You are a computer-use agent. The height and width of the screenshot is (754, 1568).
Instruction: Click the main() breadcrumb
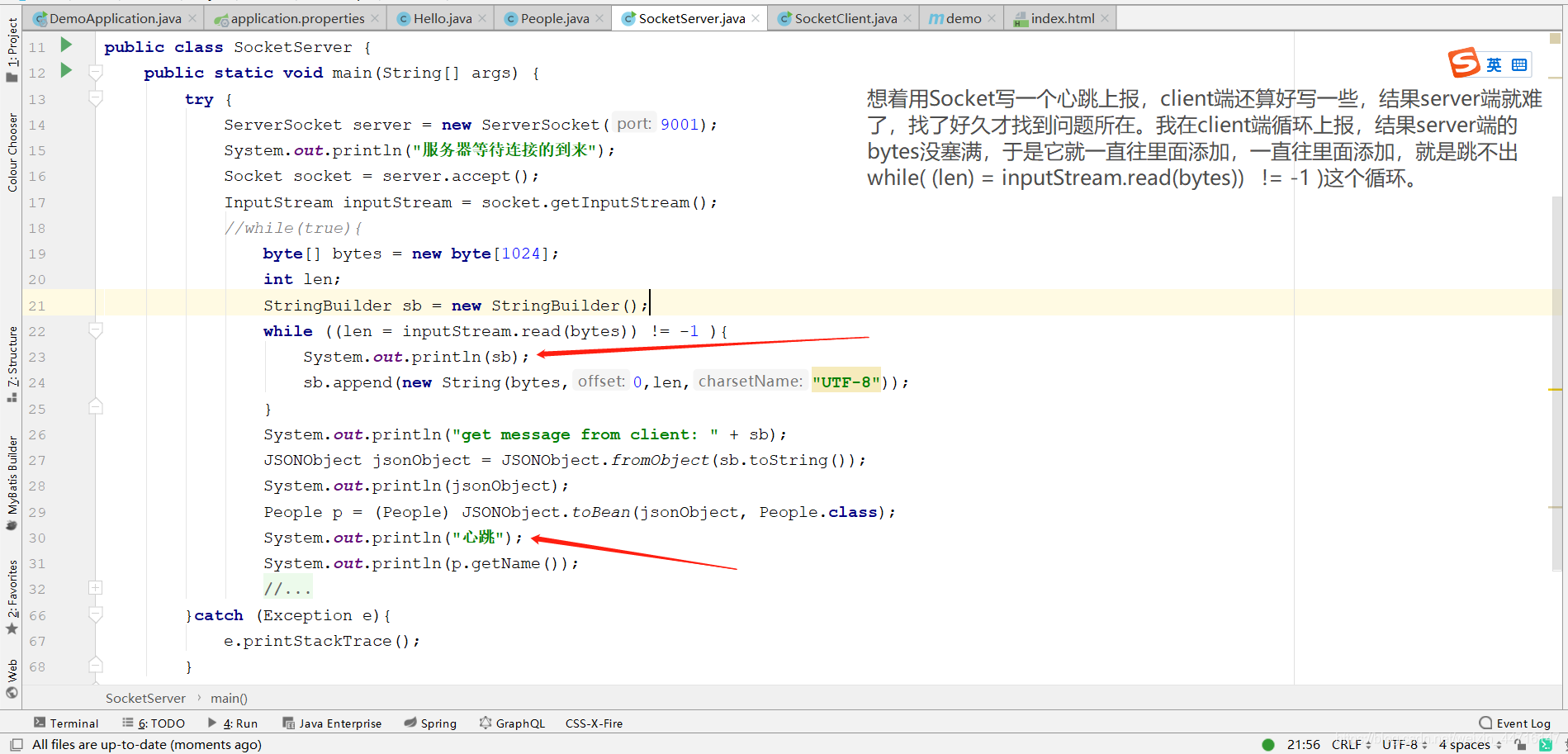tap(229, 699)
